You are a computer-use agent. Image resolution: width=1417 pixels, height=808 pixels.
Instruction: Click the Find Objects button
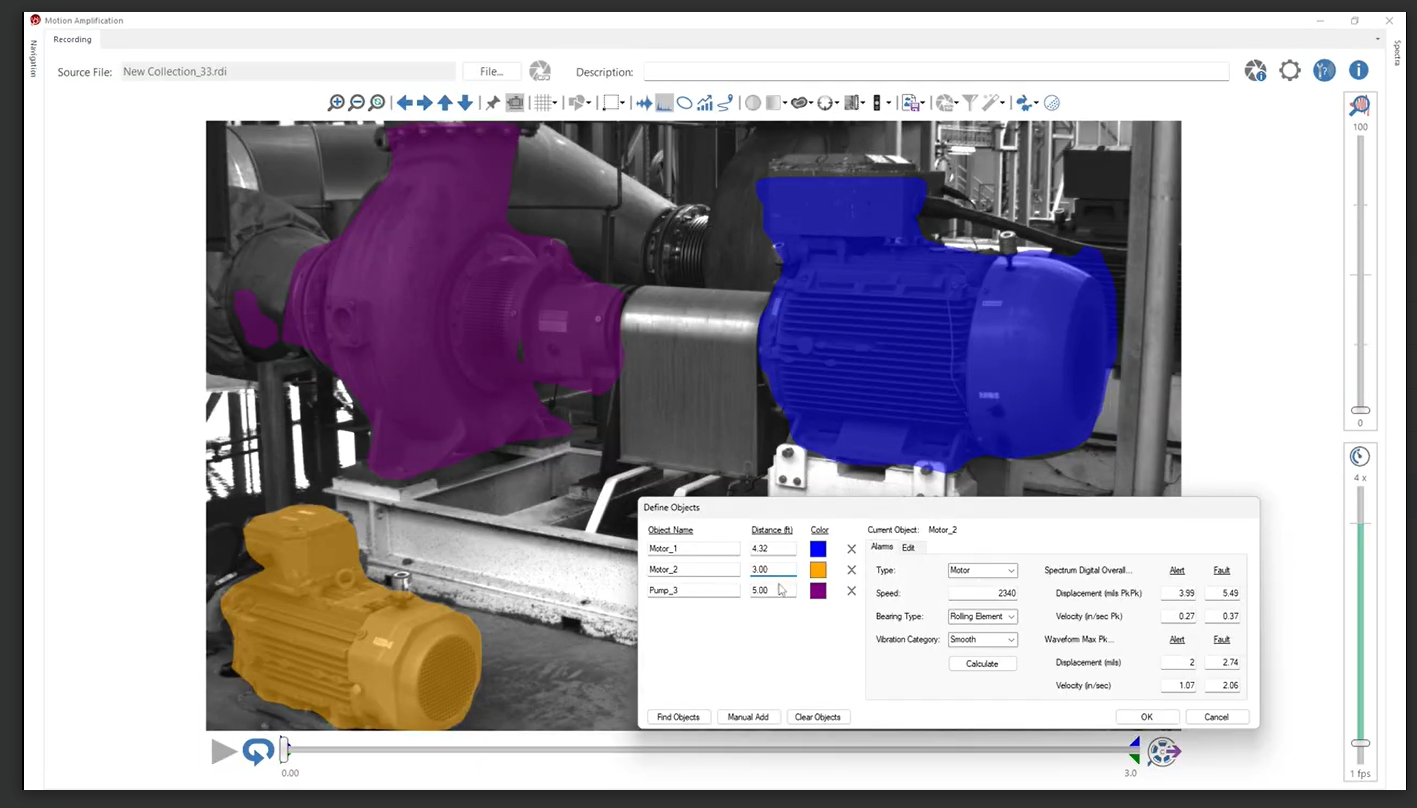pyautogui.click(x=679, y=717)
